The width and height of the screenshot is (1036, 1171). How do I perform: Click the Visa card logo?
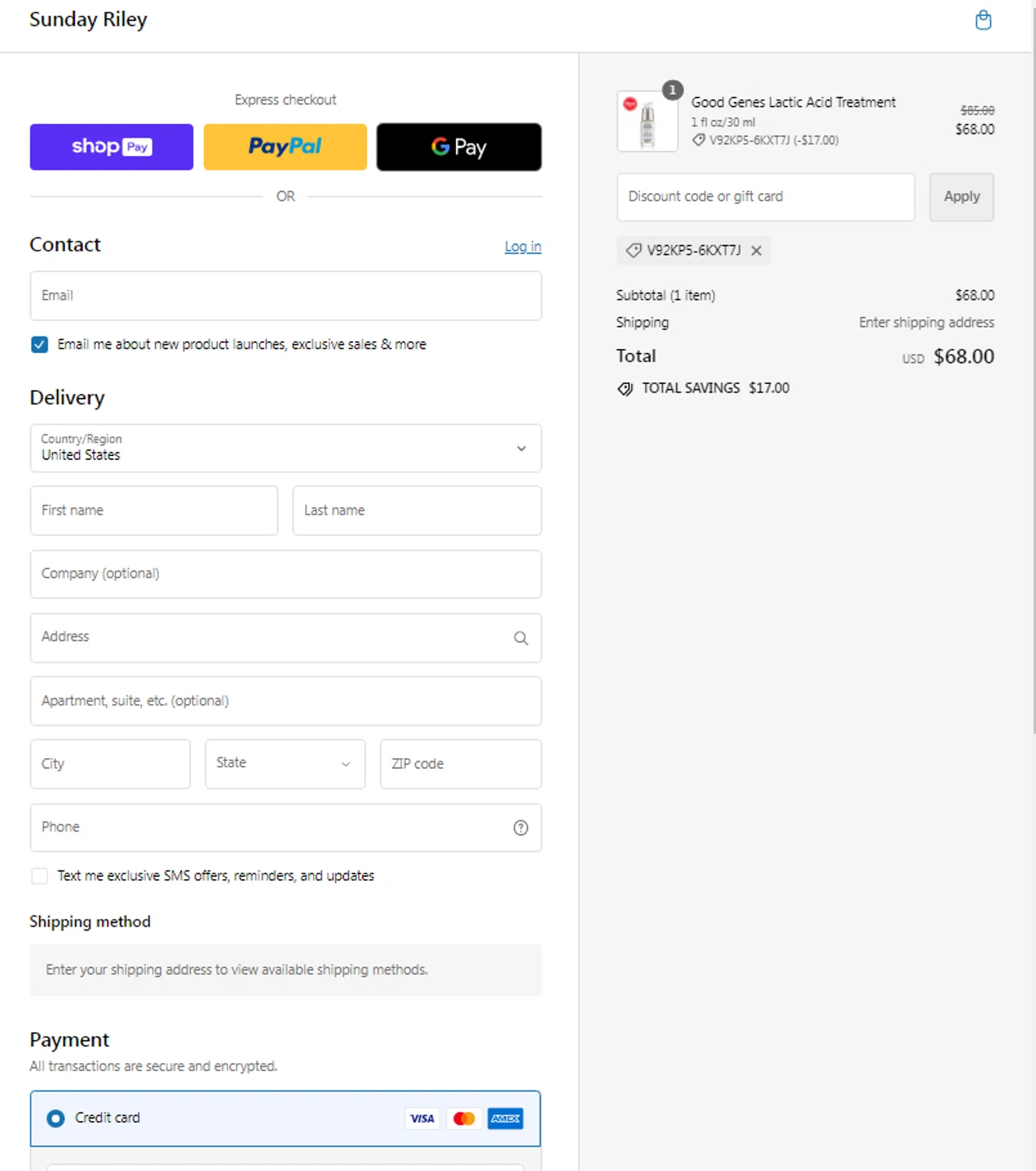click(422, 1119)
